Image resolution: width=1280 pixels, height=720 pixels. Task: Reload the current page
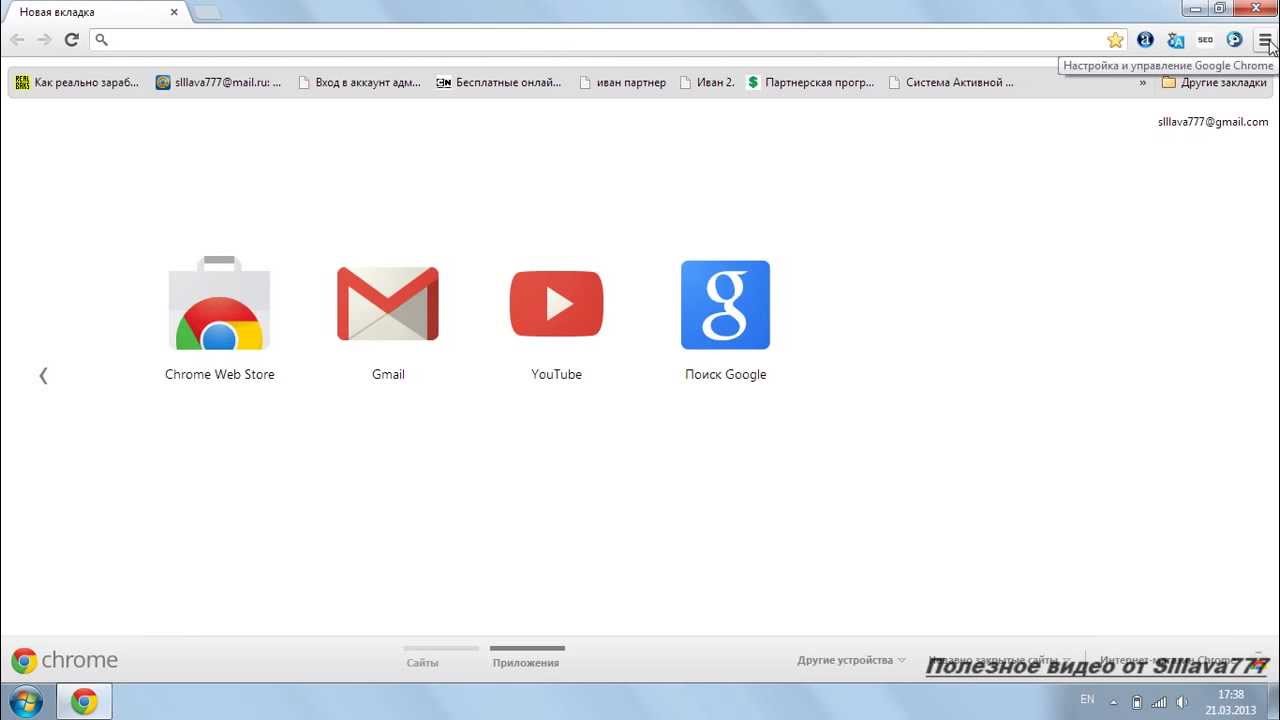[72, 40]
